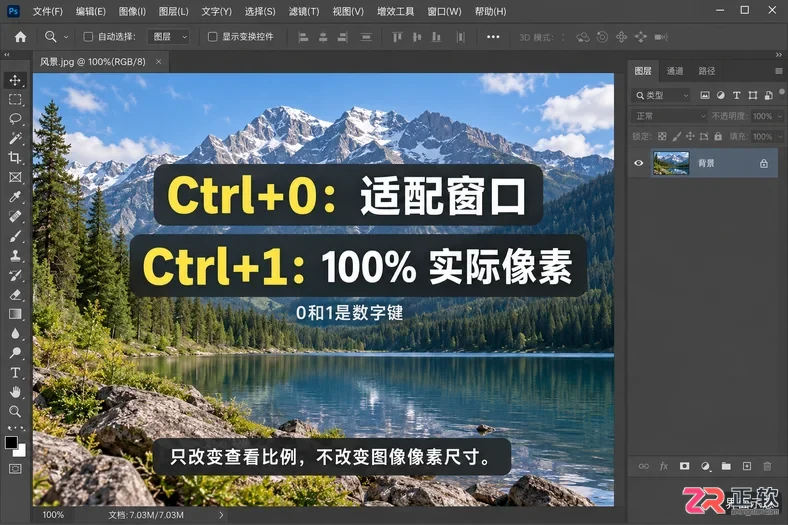Click align bottom edges icon

pos(436,37)
